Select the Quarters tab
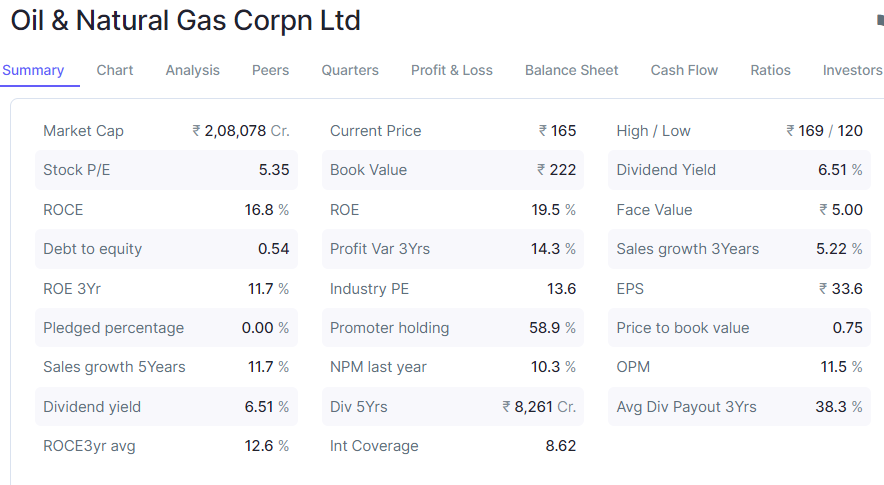 (x=350, y=70)
